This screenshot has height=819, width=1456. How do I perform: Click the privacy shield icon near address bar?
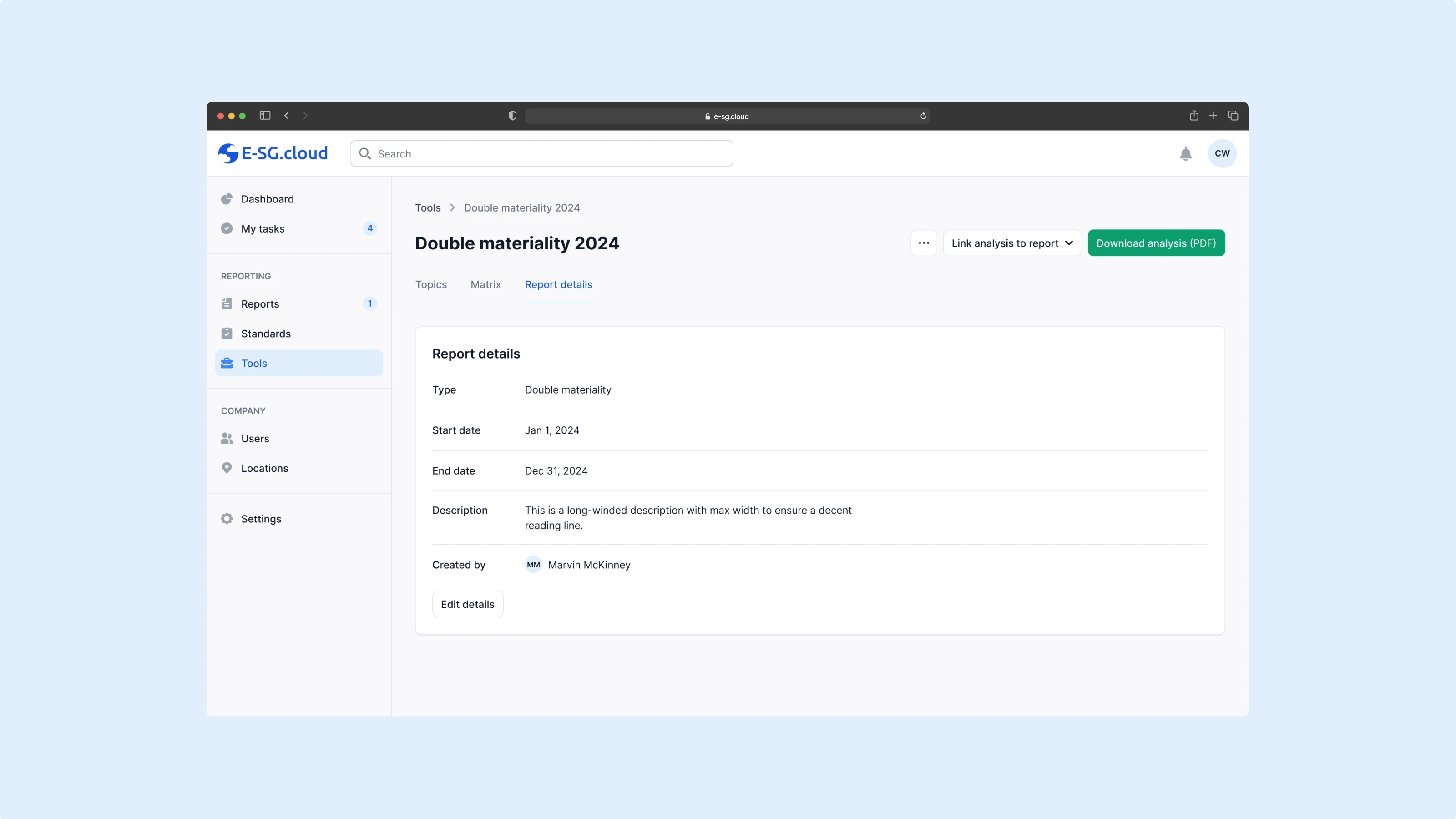(x=512, y=116)
